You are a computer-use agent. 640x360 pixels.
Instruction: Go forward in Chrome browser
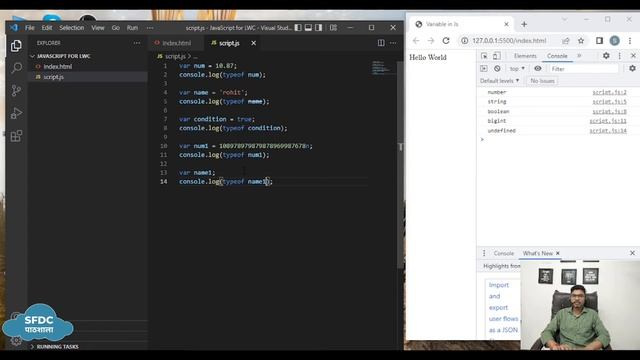coord(431,40)
